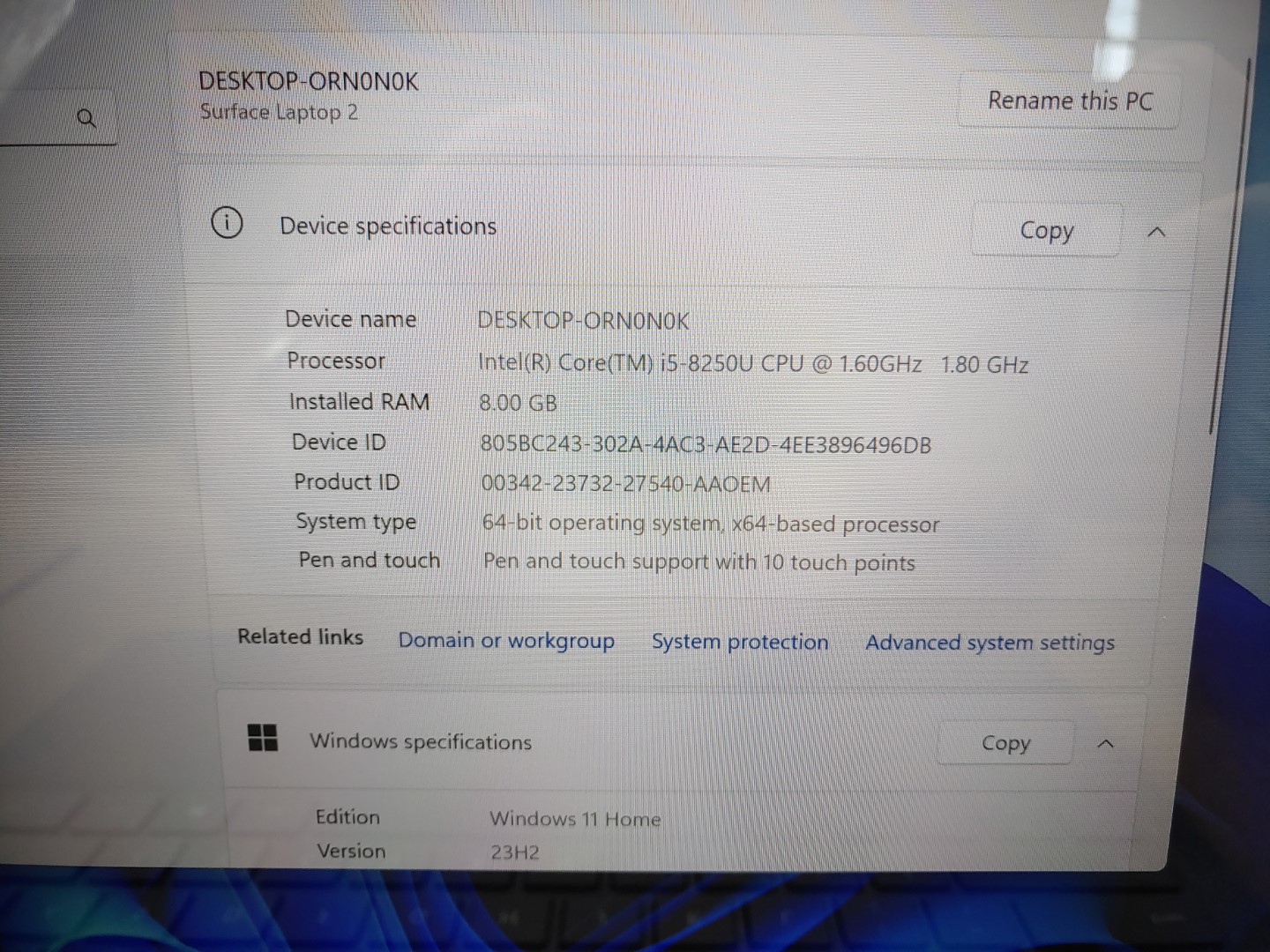Click the Edition label
1270x952 pixels.
347,817
